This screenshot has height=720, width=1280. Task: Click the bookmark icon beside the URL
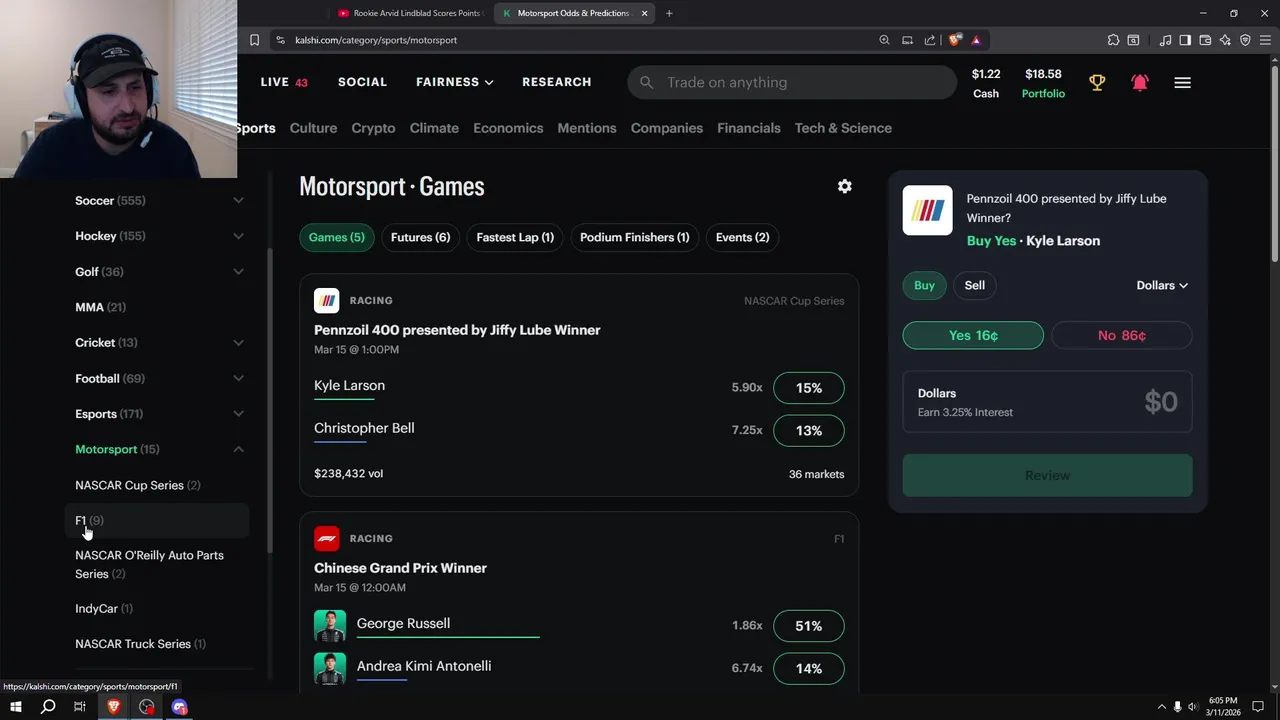(x=254, y=40)
